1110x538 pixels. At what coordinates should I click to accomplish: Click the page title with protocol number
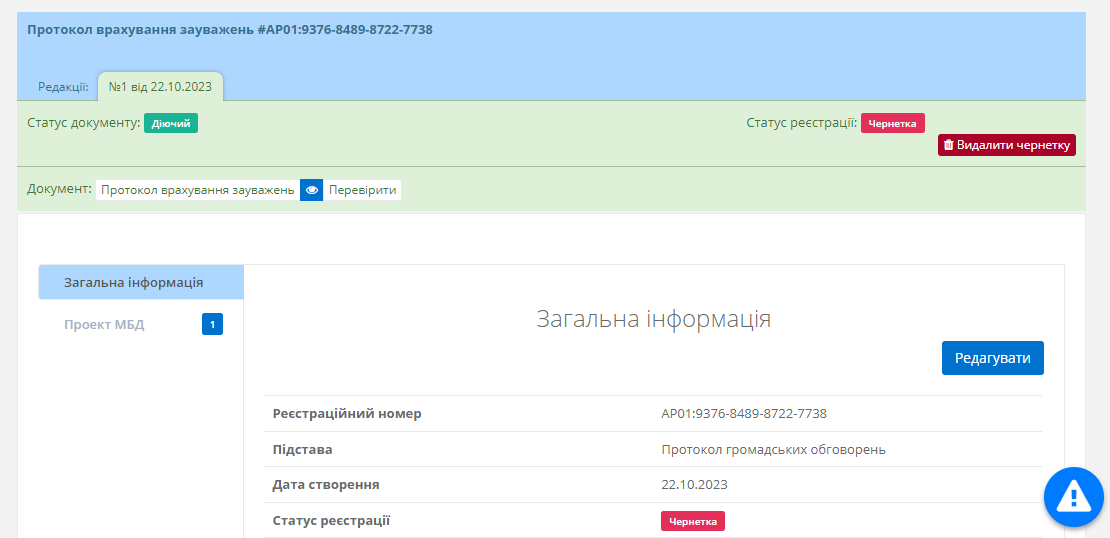(x=230, y=30)
